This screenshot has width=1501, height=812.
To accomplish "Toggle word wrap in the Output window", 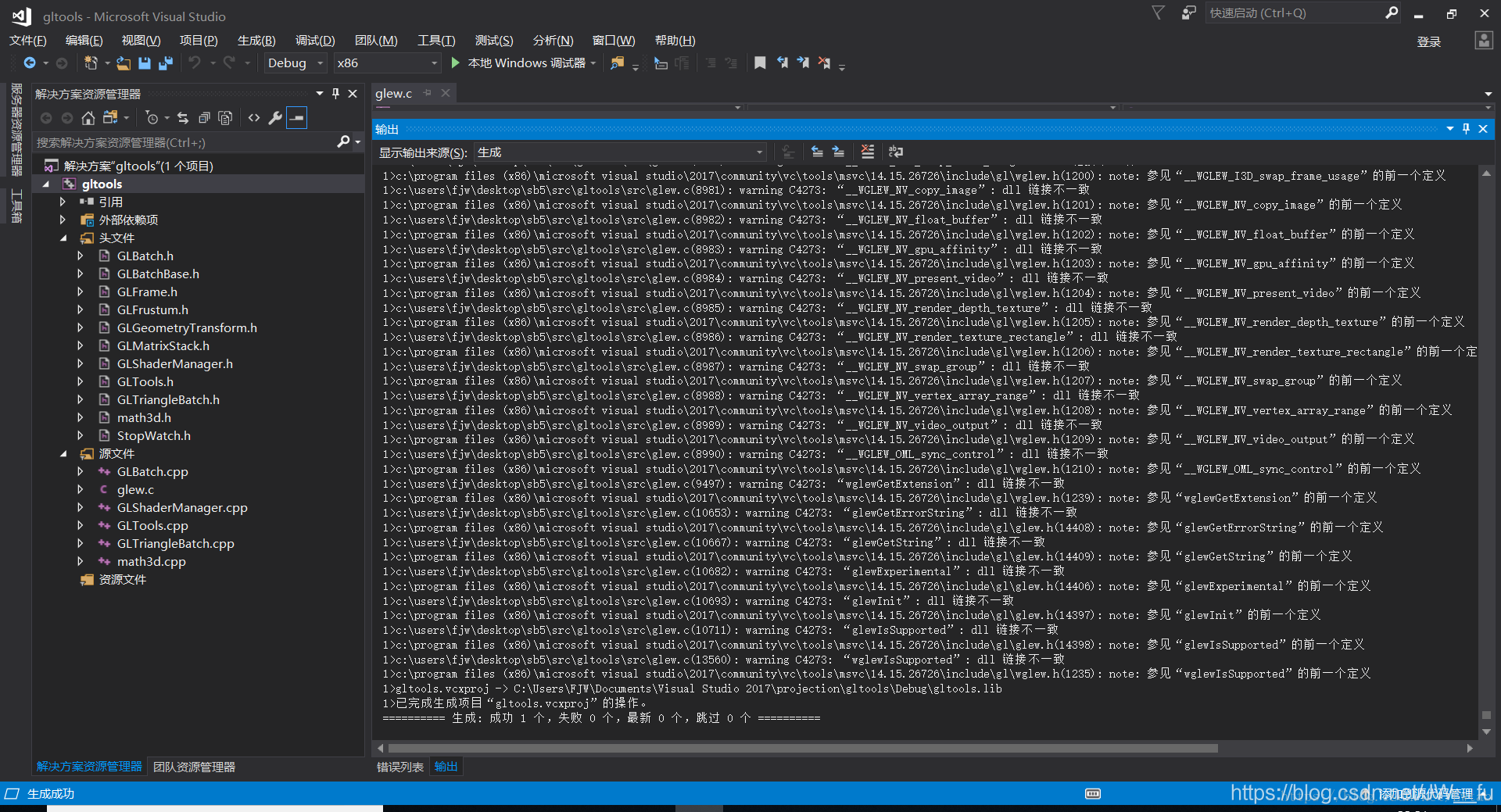I will pyautogui.click(x=896, y=152).
